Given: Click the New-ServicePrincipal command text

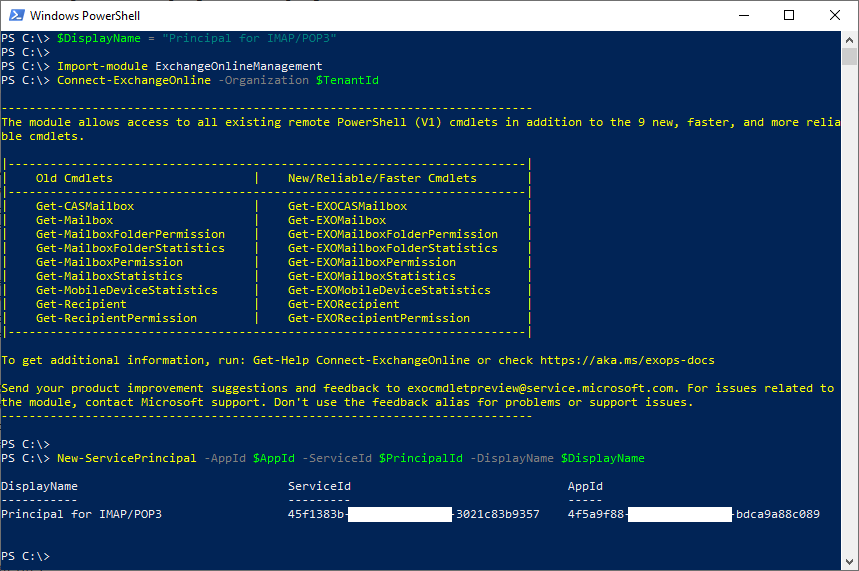Looking at the screenshot, I should [127, 458].
